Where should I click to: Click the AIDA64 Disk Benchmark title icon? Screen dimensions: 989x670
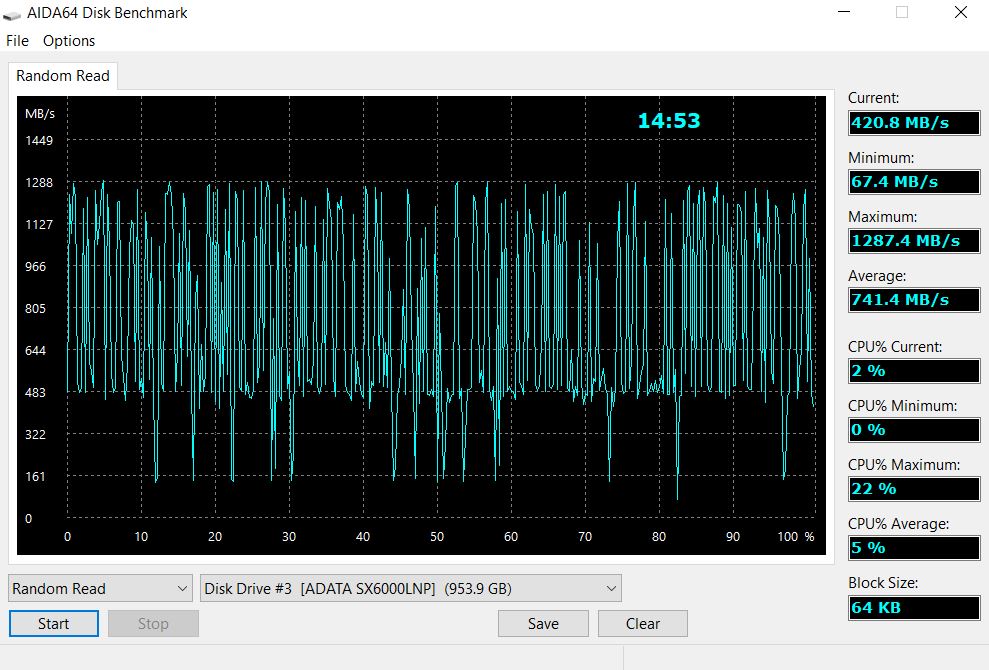tap(12, 14)
